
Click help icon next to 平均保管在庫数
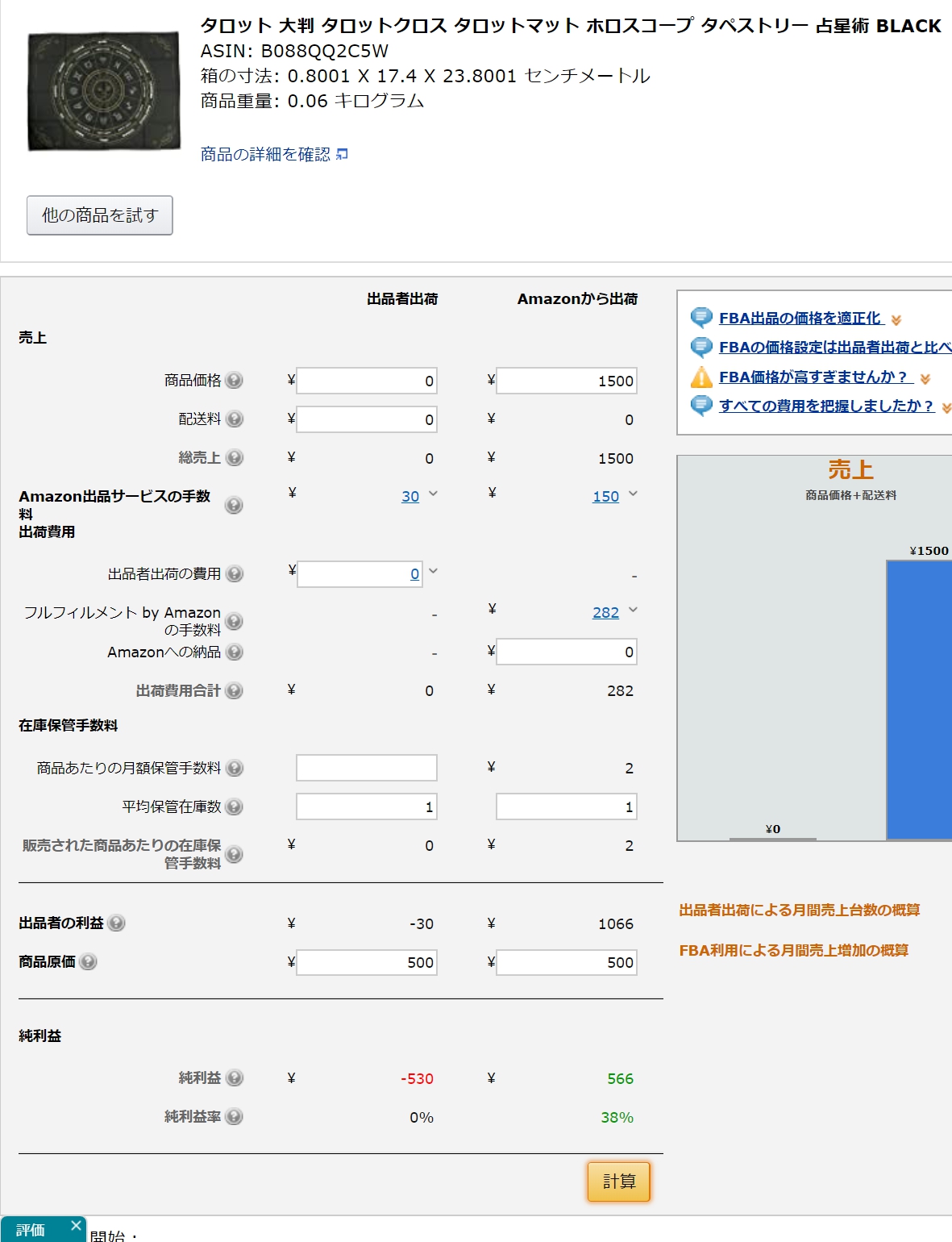pyautogui.click(x=235, y=806)
